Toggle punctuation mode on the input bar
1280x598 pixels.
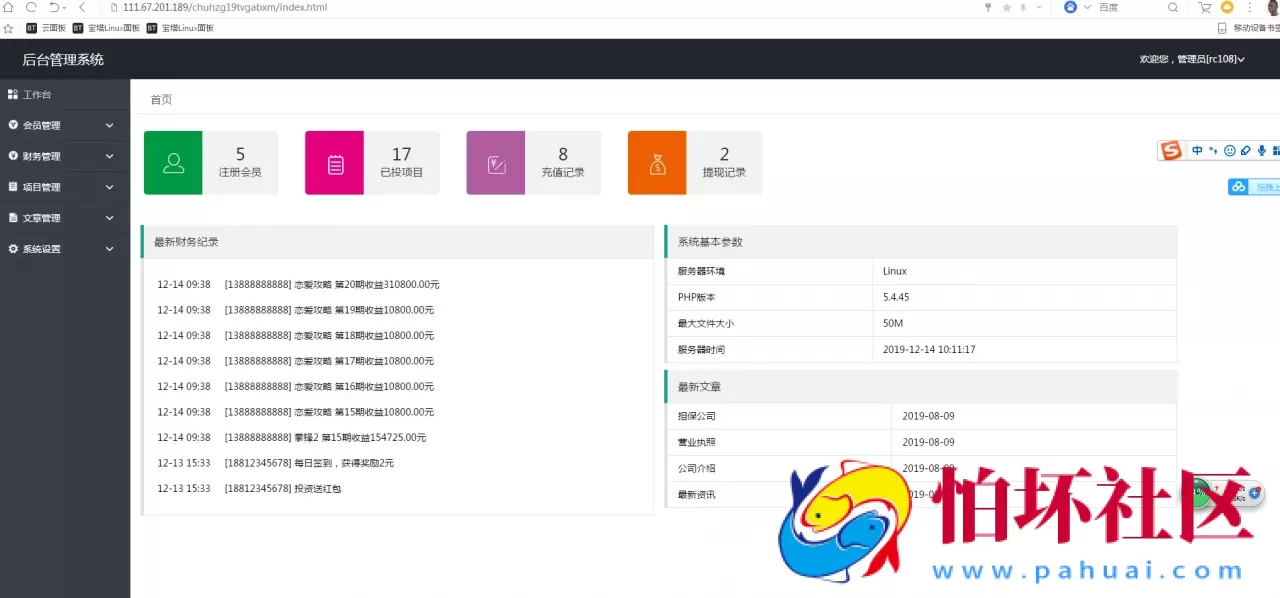click(1213, 150)
